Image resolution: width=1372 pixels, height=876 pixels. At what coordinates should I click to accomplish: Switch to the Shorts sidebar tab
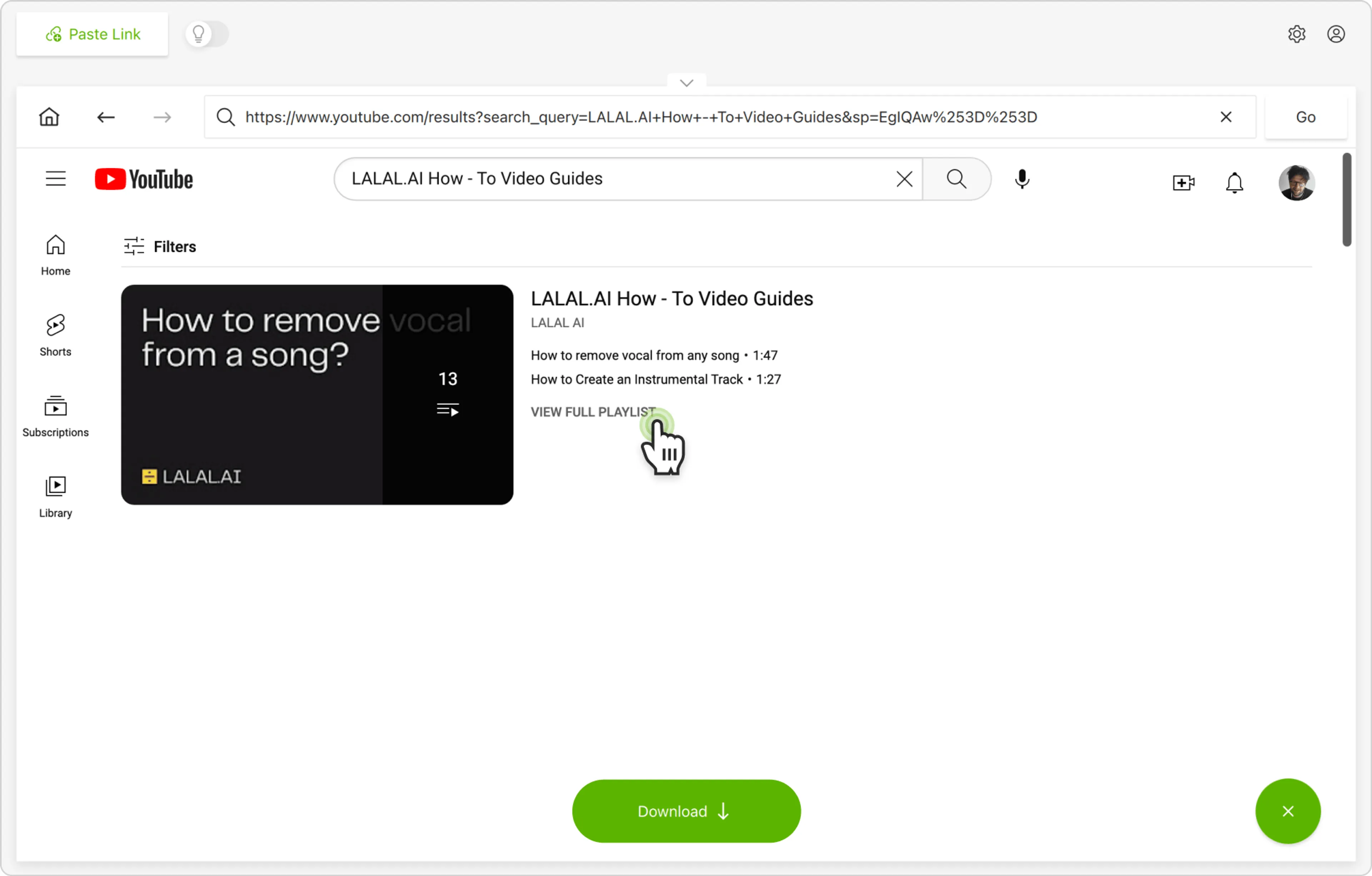55,335
